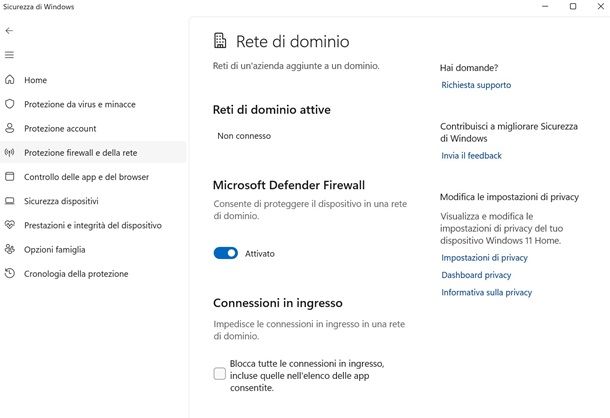
Task: Open Home in the sidebar
Action: [93, 80]
